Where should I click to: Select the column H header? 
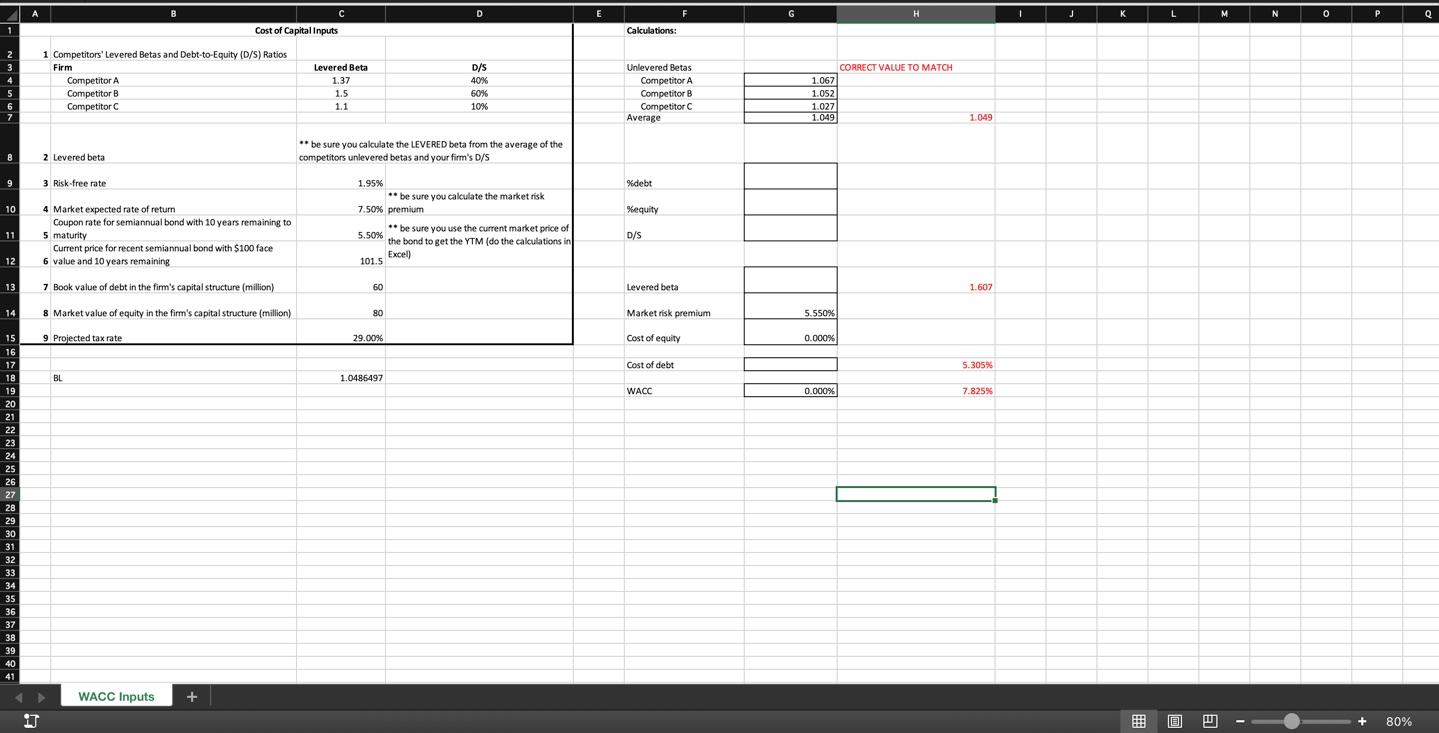coord(916,14)
